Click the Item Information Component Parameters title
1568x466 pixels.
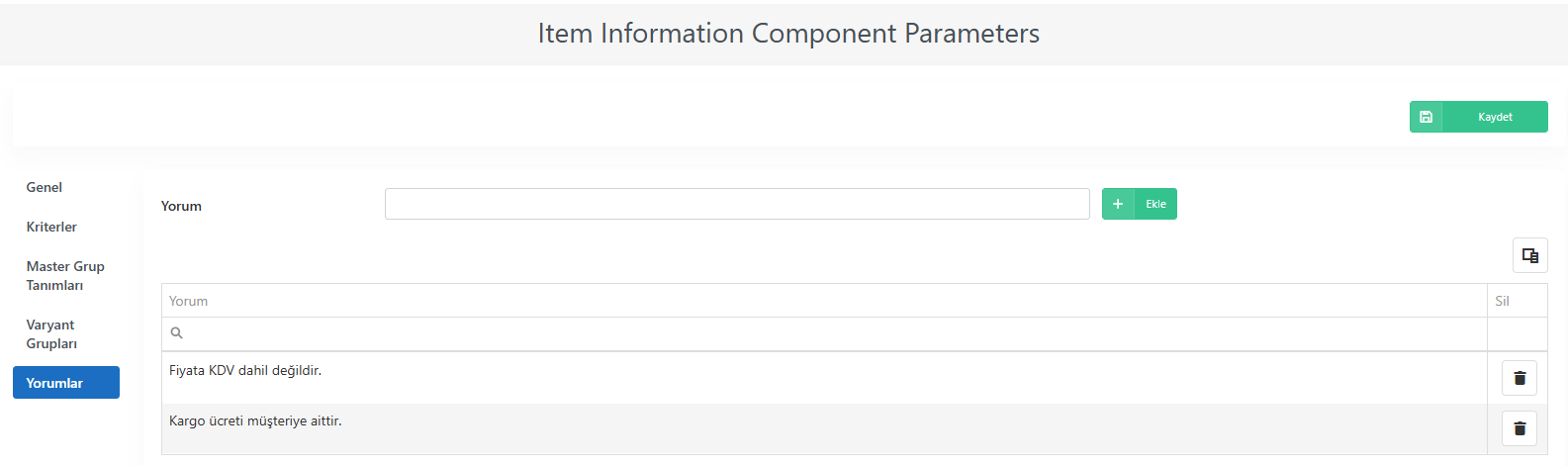click(788, 34)
